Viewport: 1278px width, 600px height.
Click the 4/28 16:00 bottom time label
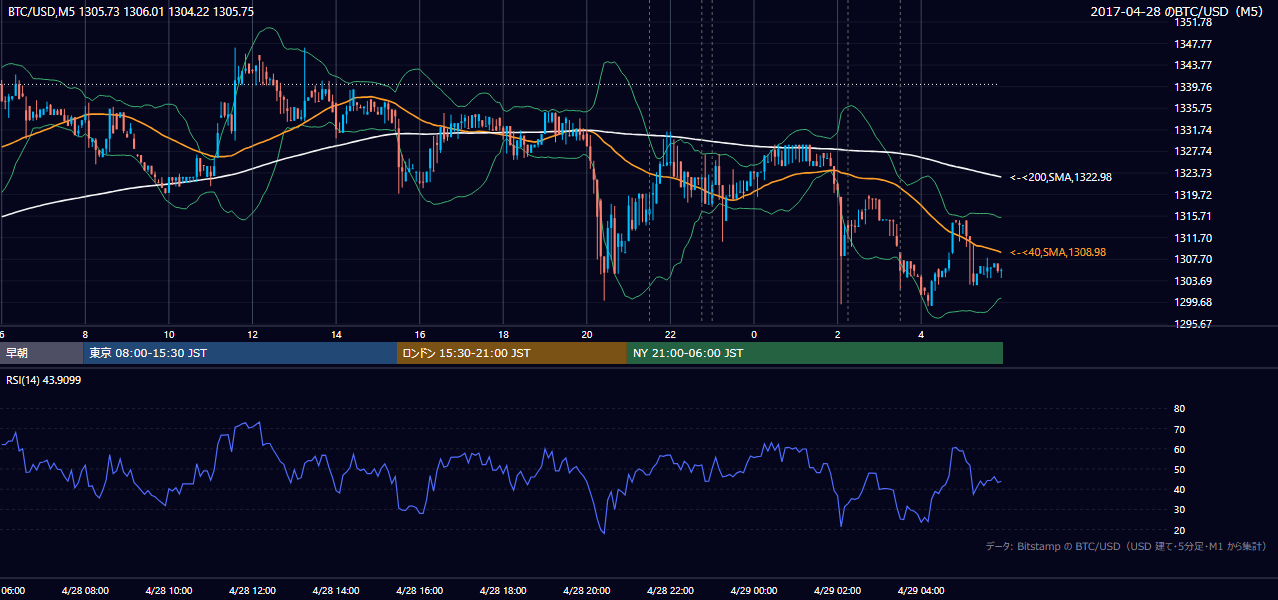(x=420, y=591)
